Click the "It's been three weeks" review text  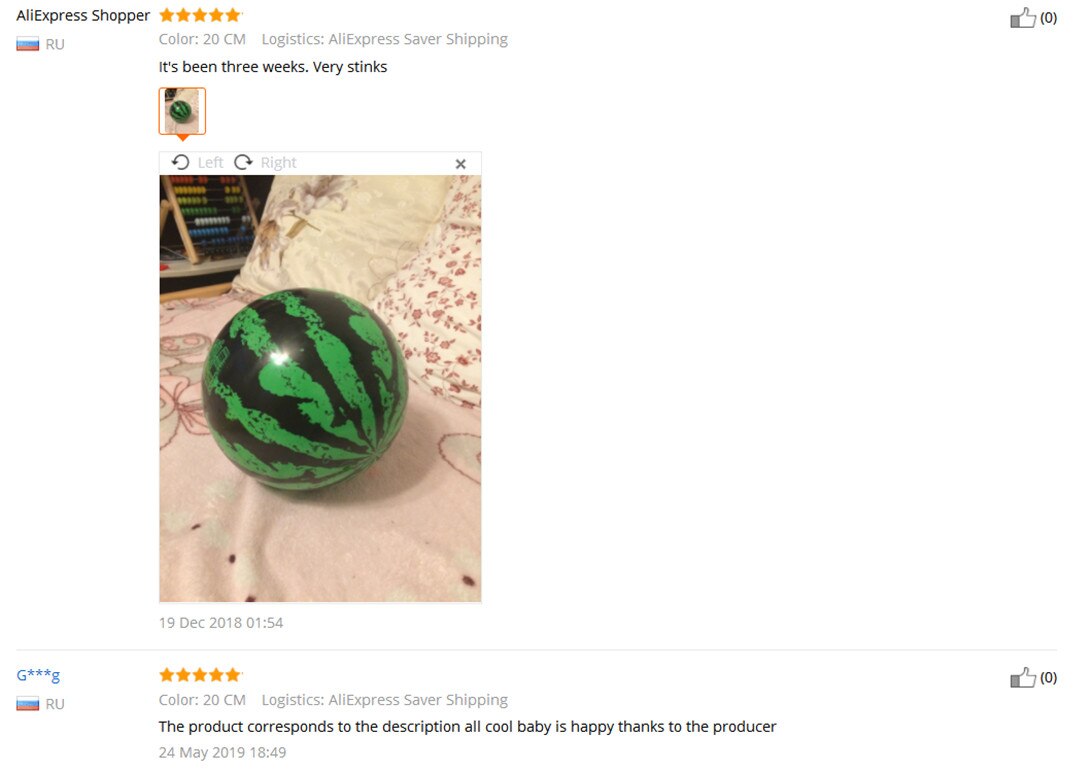(273, 67)
